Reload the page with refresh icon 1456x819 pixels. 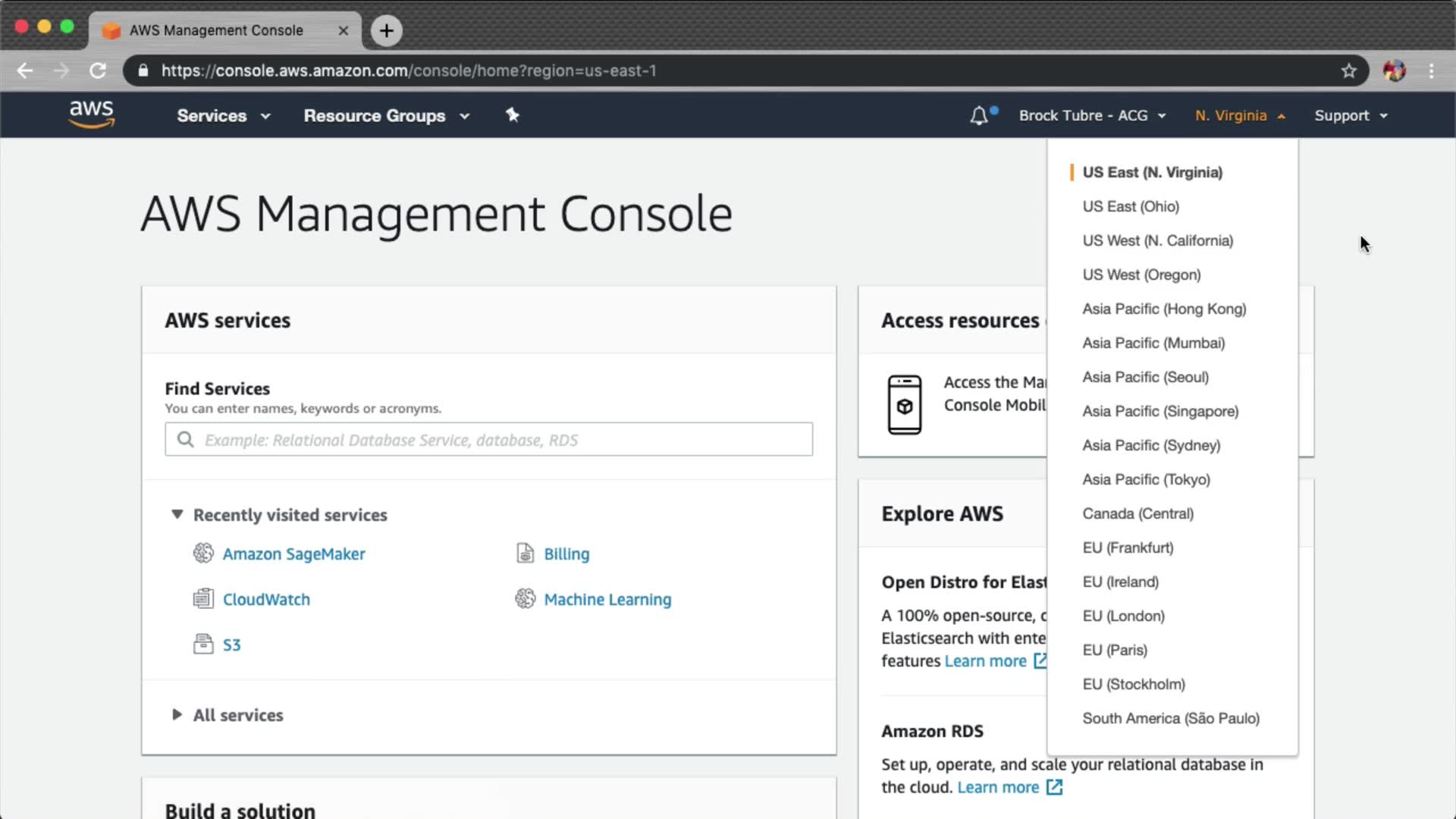click(98, 71)
